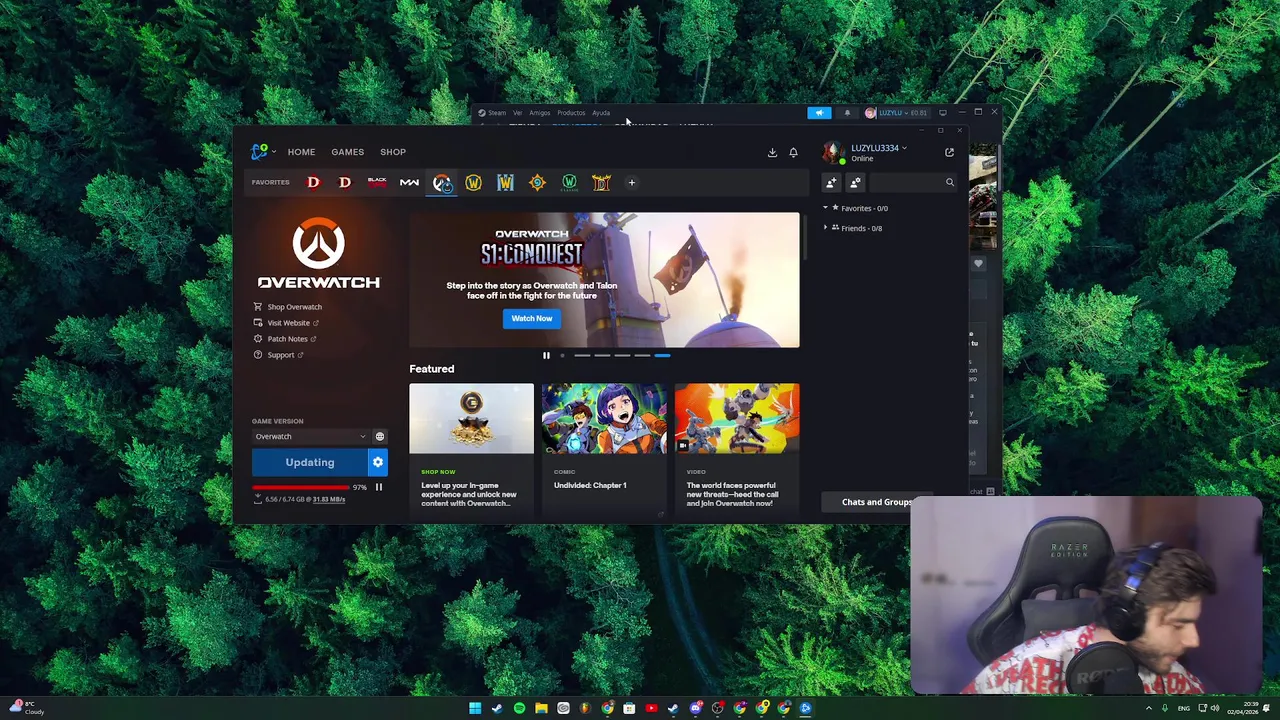Viewport: 1280px width, 720px height.
Task: Select the Overwatch favorite icon
Action: [x=441, y=183]
